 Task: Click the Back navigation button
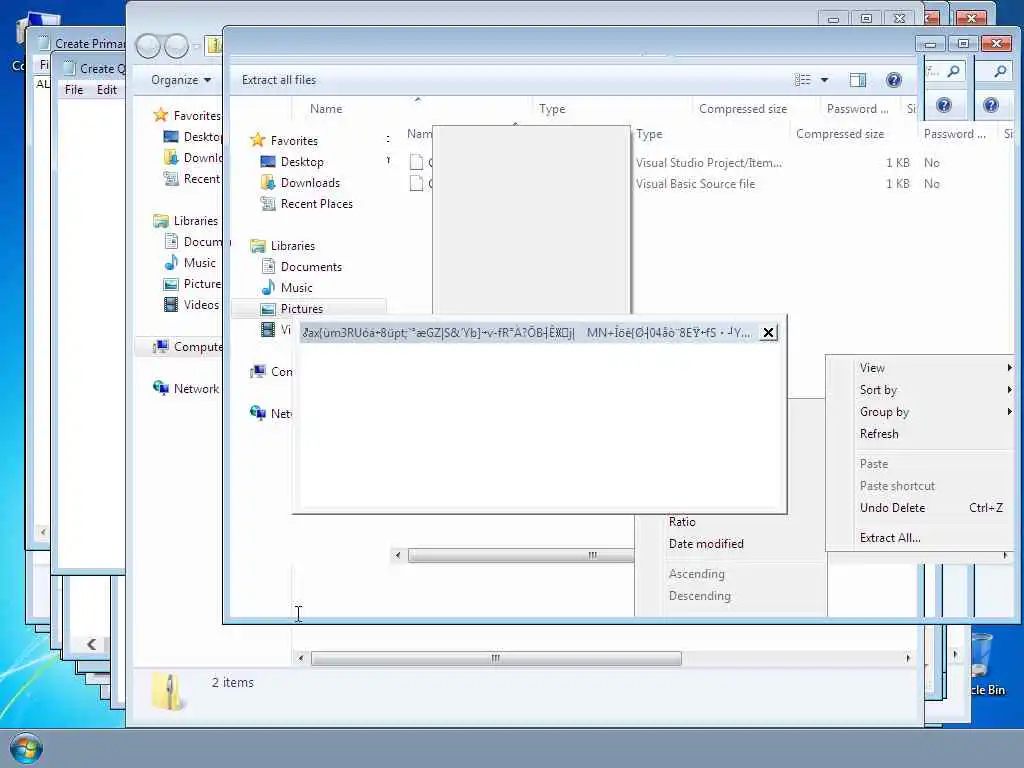click(148, 46)
